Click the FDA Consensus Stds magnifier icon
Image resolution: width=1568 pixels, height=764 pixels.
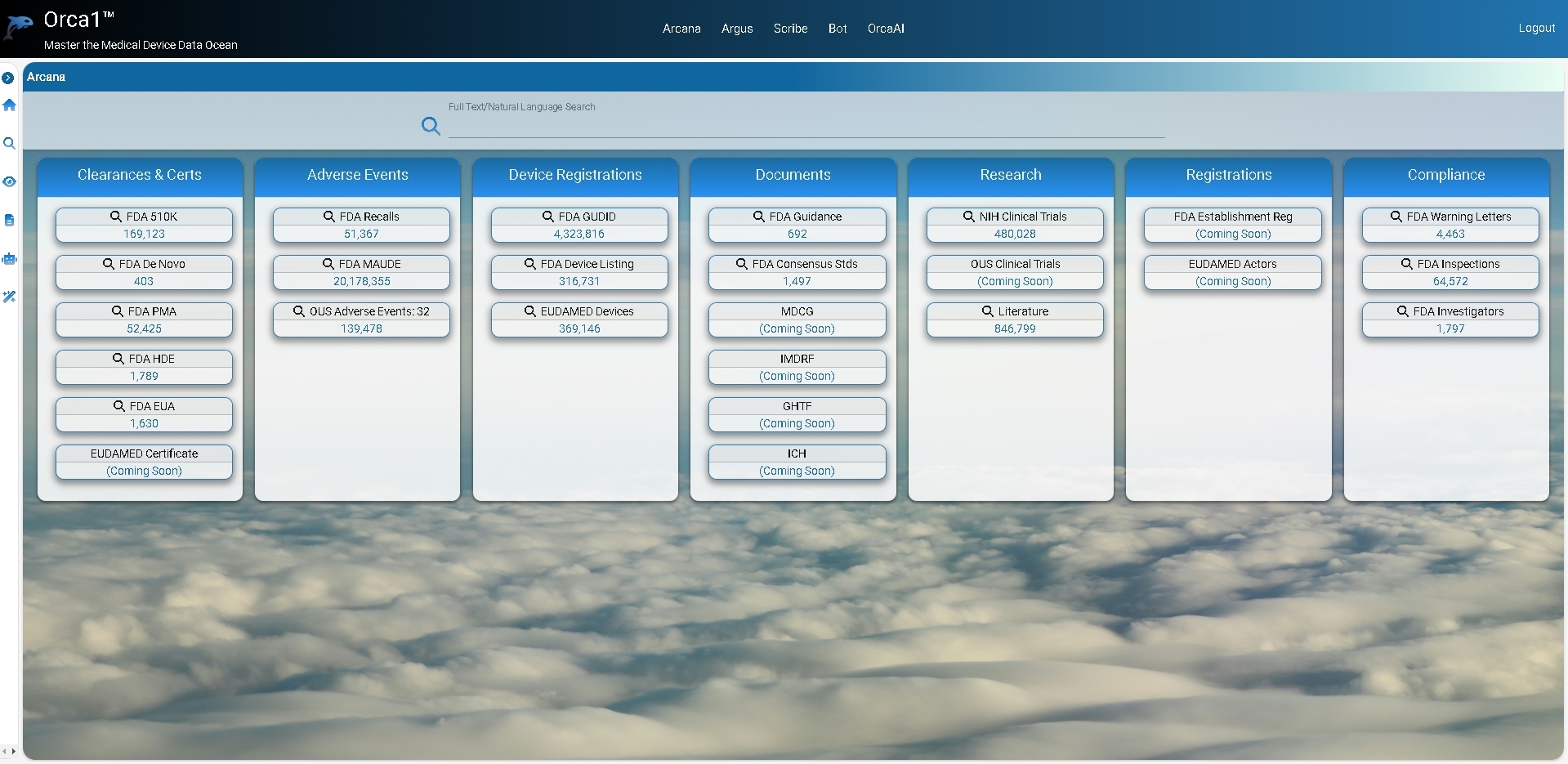[742, 264]
